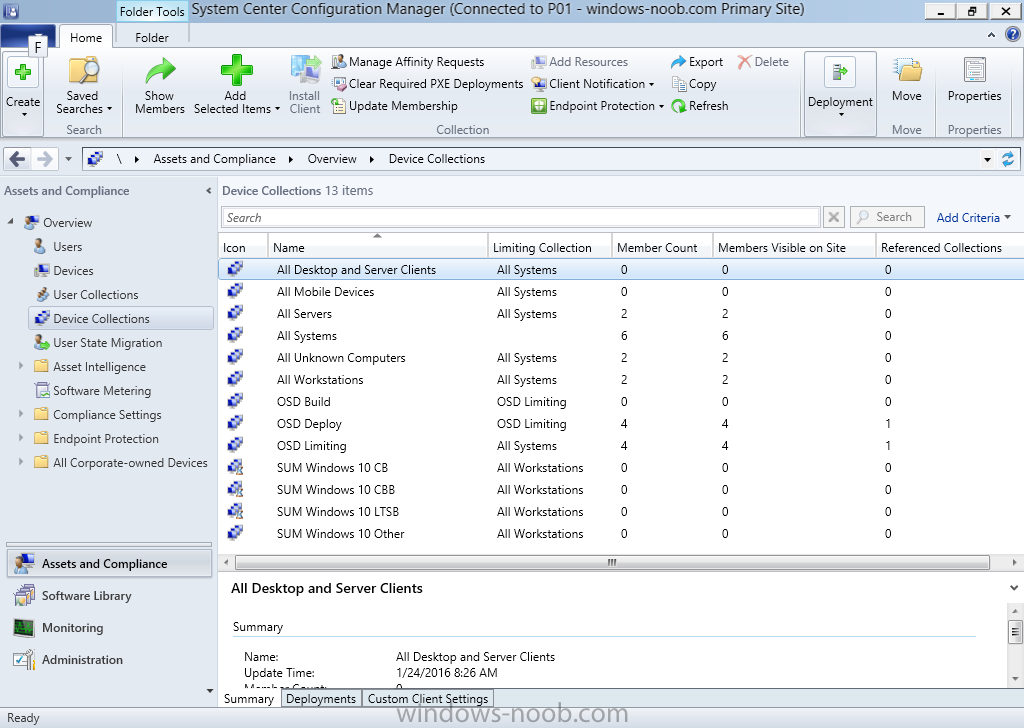Click the horizontal scrollbar of the list
The height and width of the screenshot is (728, 1024).
[612, 562]
